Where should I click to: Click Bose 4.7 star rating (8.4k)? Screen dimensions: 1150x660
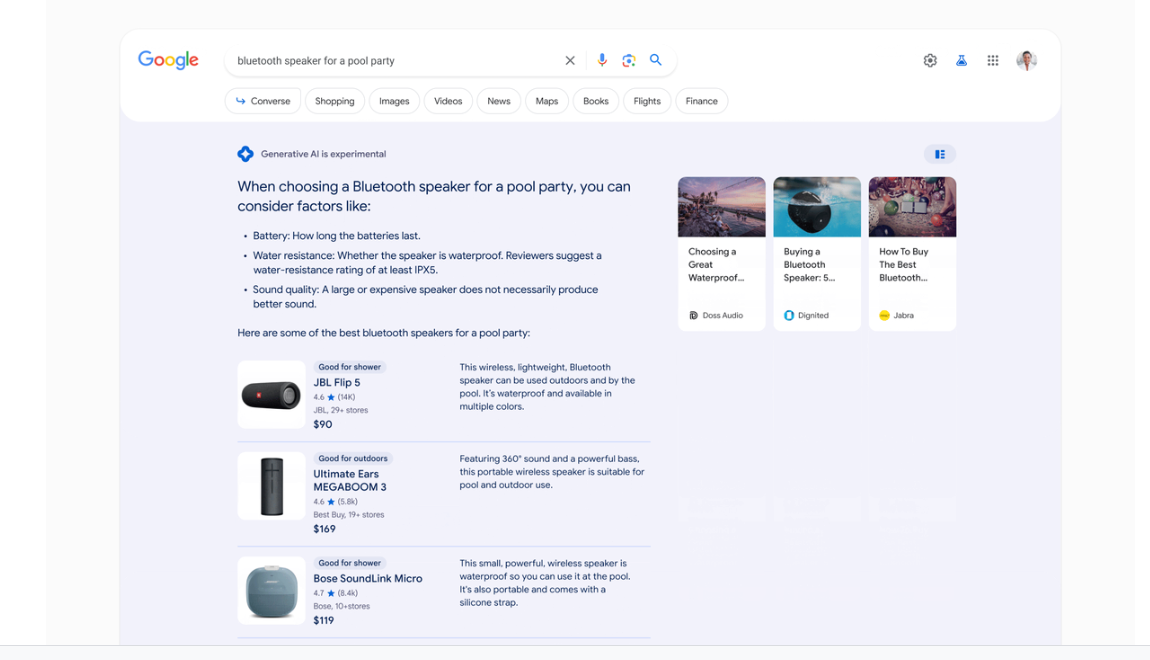pos(335,593)
